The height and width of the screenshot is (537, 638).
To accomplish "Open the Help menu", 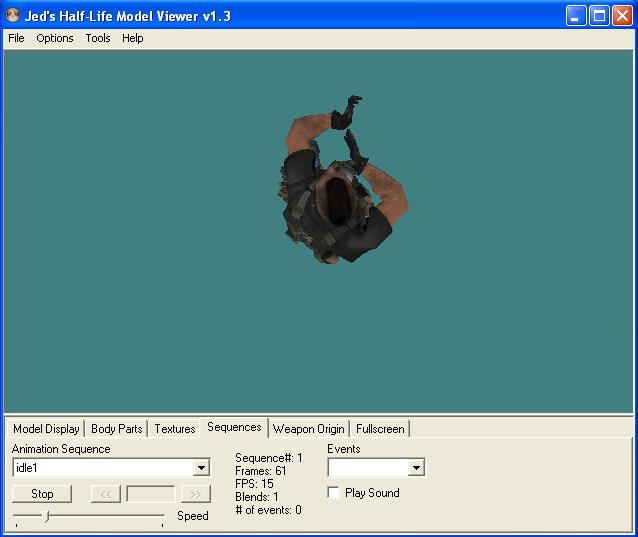I will coord(133,38).
